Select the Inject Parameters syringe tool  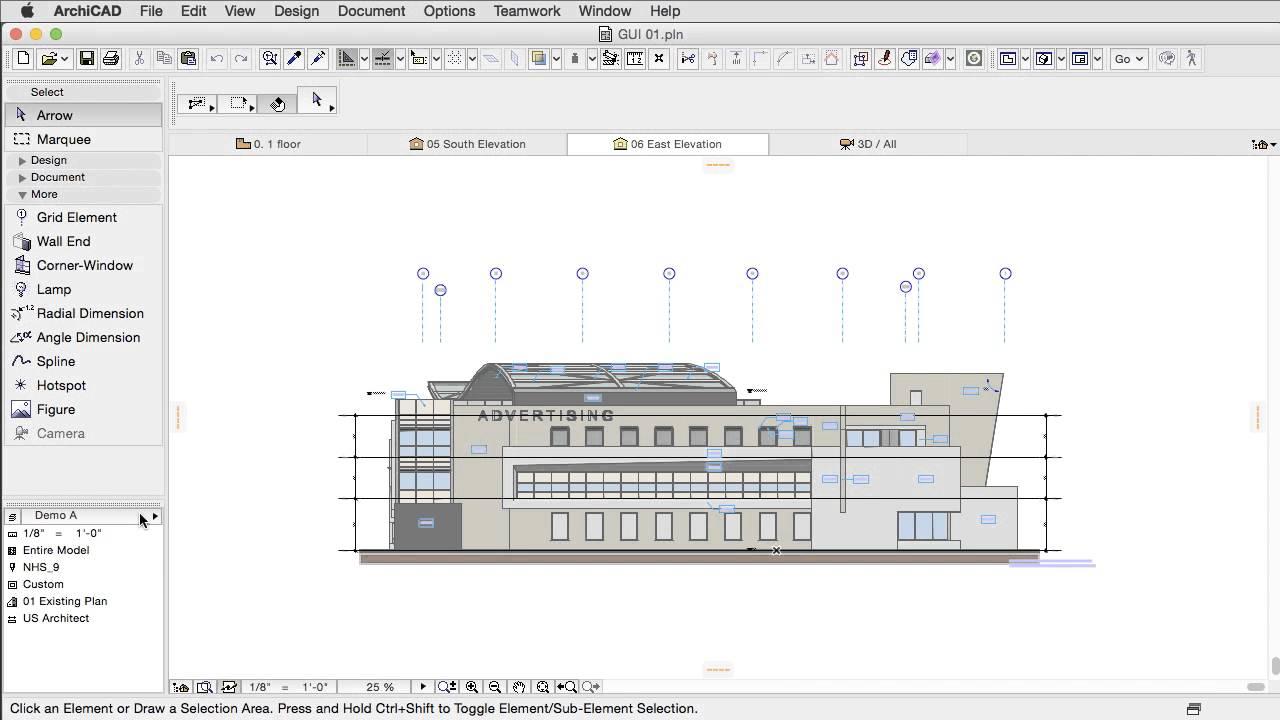318,59
